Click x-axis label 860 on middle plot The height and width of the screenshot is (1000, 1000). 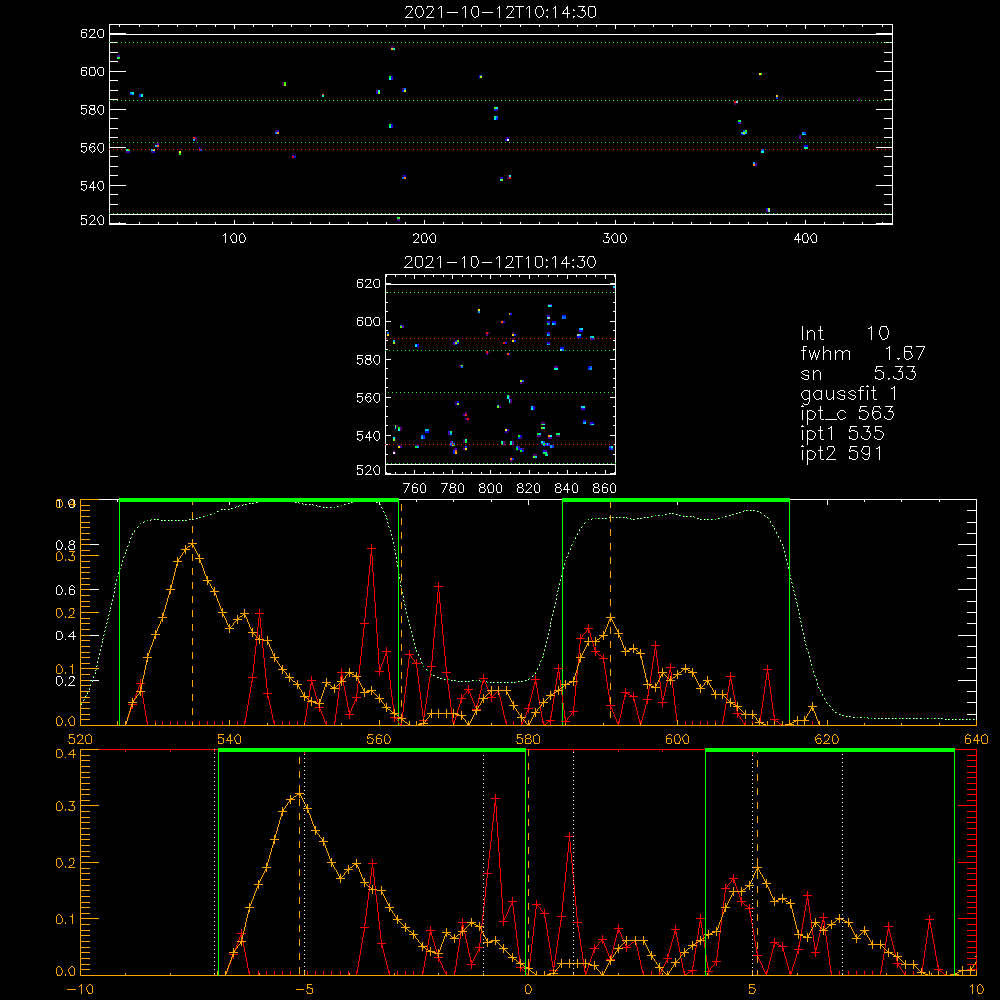click(605, 489)
